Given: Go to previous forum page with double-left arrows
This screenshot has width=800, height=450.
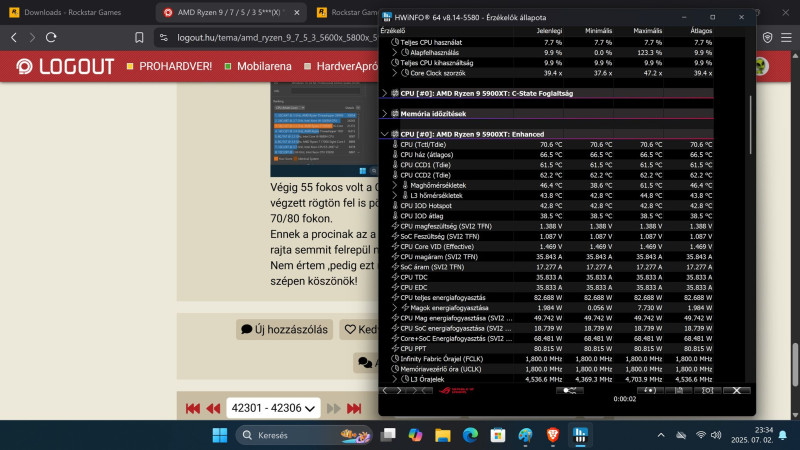Looking at the screenshot, I should pyautogui.click(x=213, y=408).
